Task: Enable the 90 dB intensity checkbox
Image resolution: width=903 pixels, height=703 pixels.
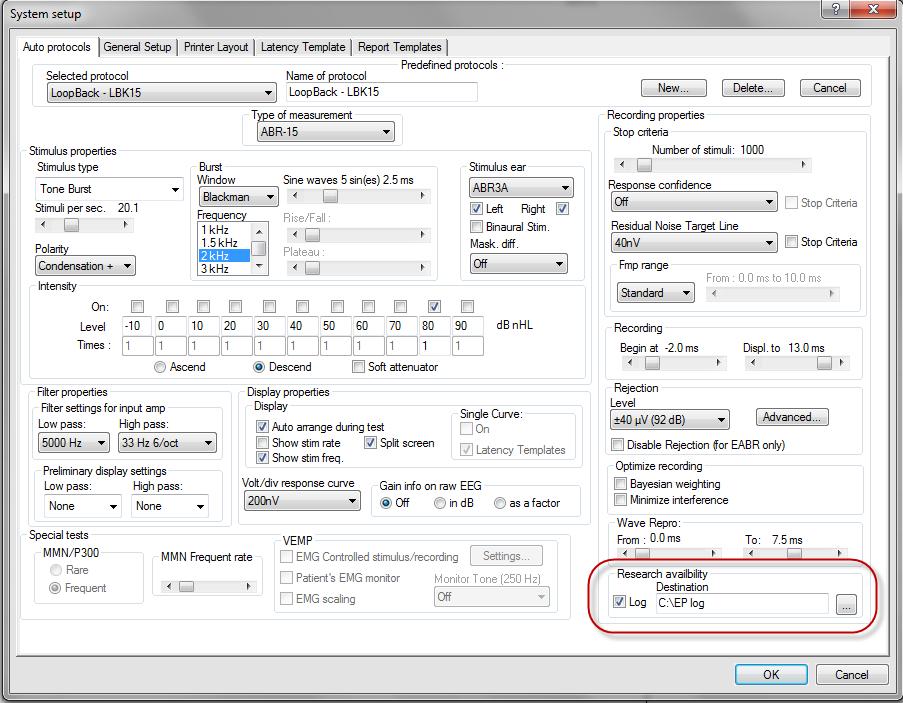Action: pos(468,306)
